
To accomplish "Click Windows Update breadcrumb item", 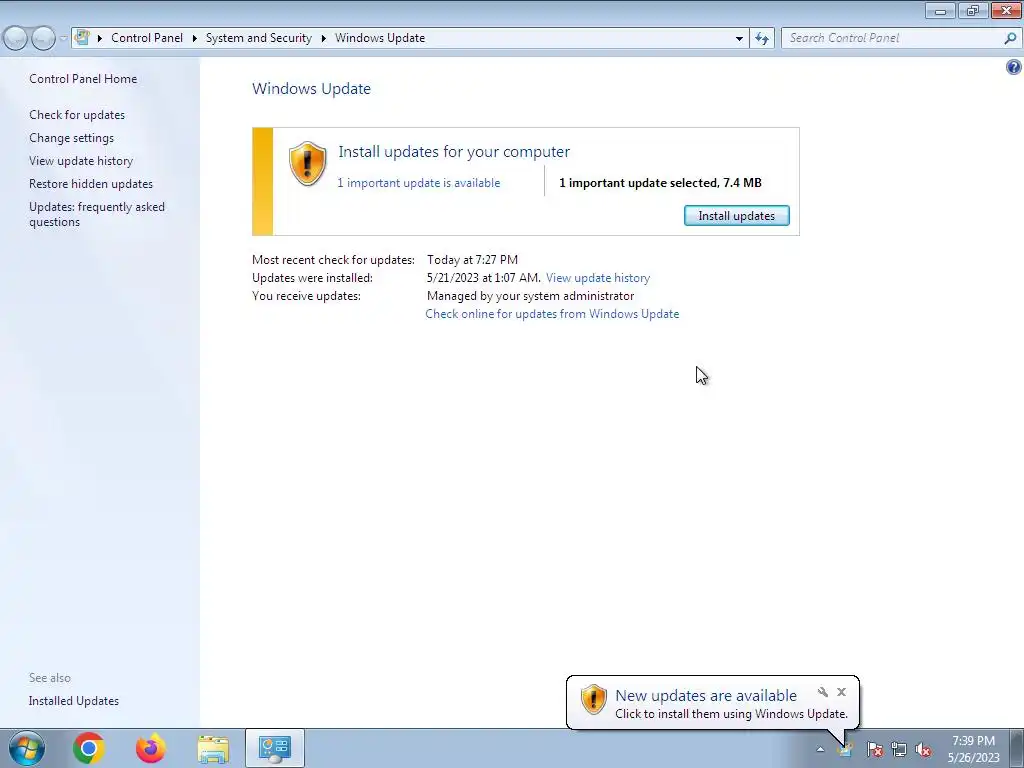I will [x=380, y=38].
